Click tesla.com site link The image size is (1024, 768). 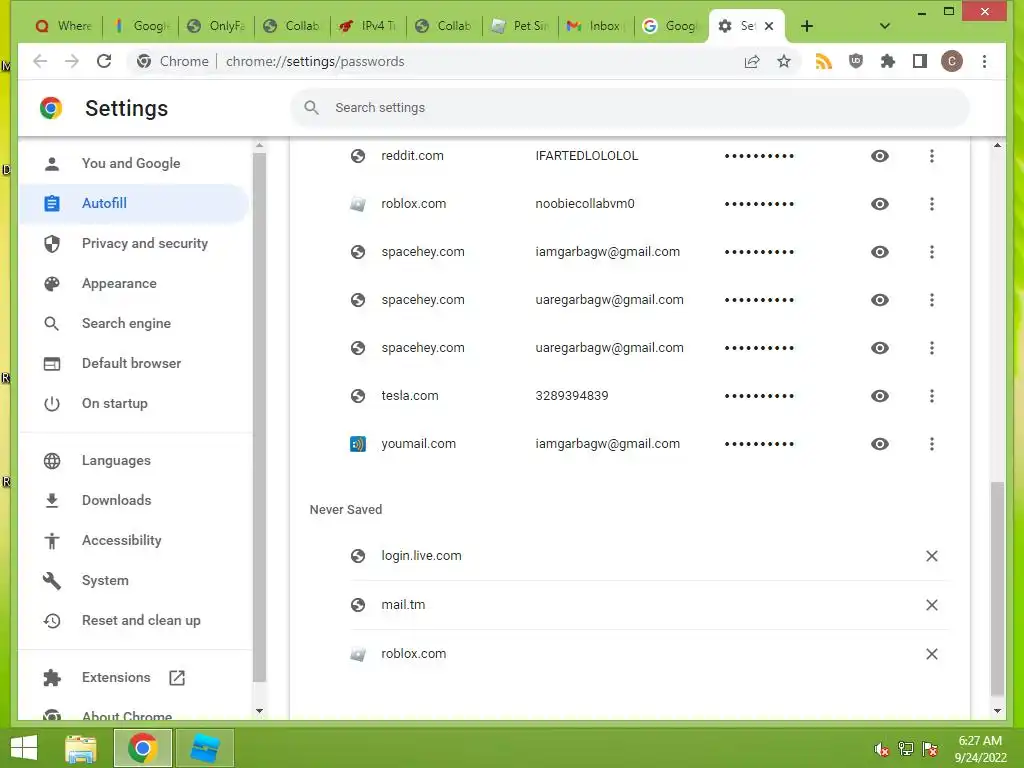pos(409,396)
